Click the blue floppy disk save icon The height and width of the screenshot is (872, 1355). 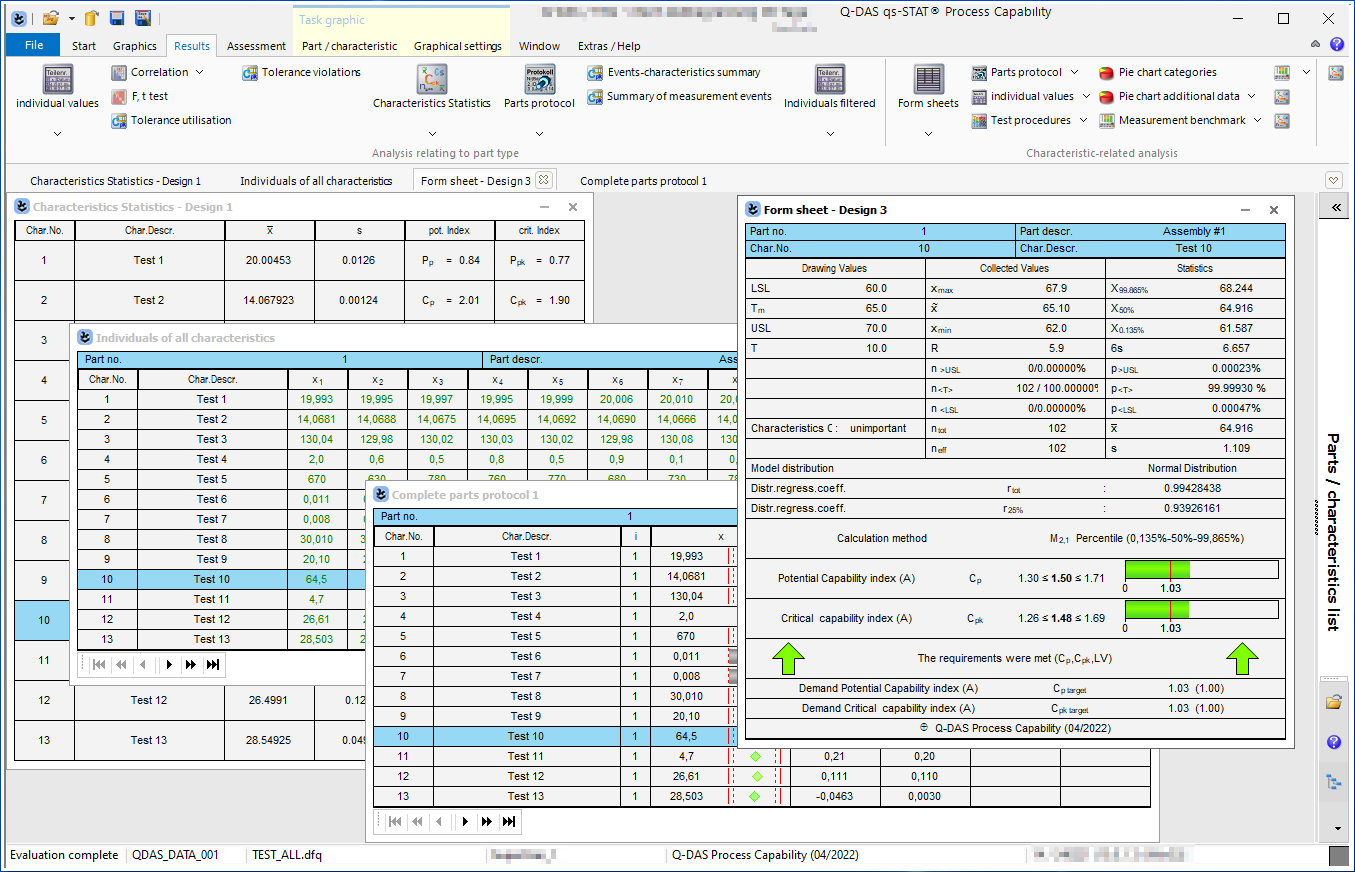[117, 18]
